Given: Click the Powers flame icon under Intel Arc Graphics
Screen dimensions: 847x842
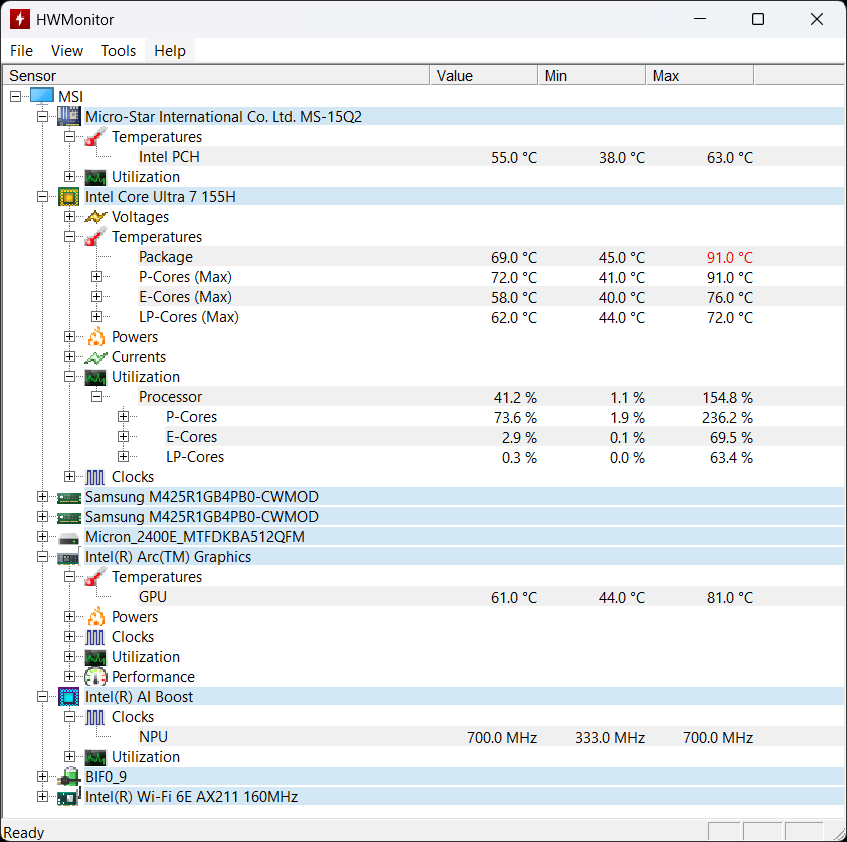Looking at the screenshot, I should click(x=96, y=617).
